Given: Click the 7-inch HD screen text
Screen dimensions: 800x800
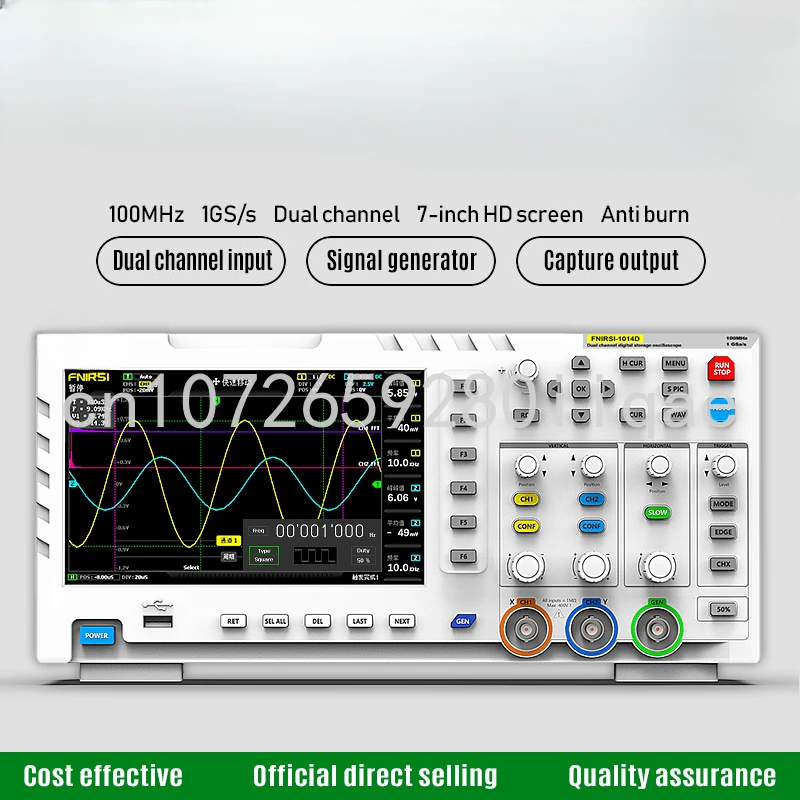Looking at the screenshot, I should click(500, 214).
